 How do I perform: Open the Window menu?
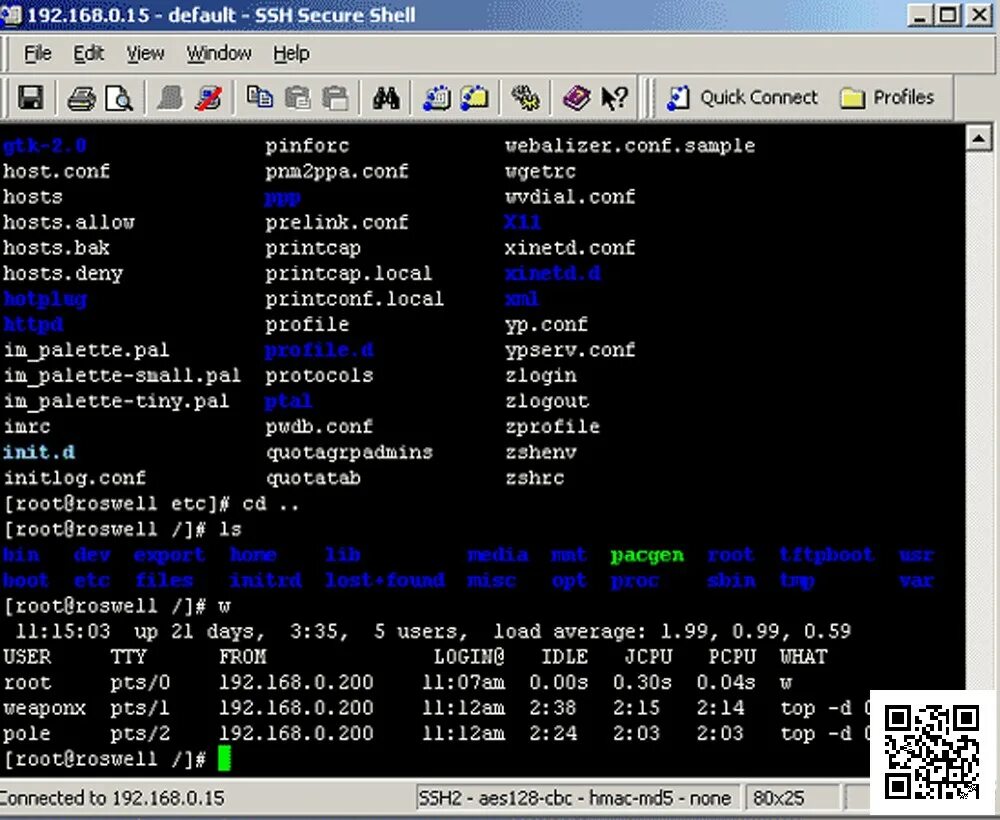point(219,54)
